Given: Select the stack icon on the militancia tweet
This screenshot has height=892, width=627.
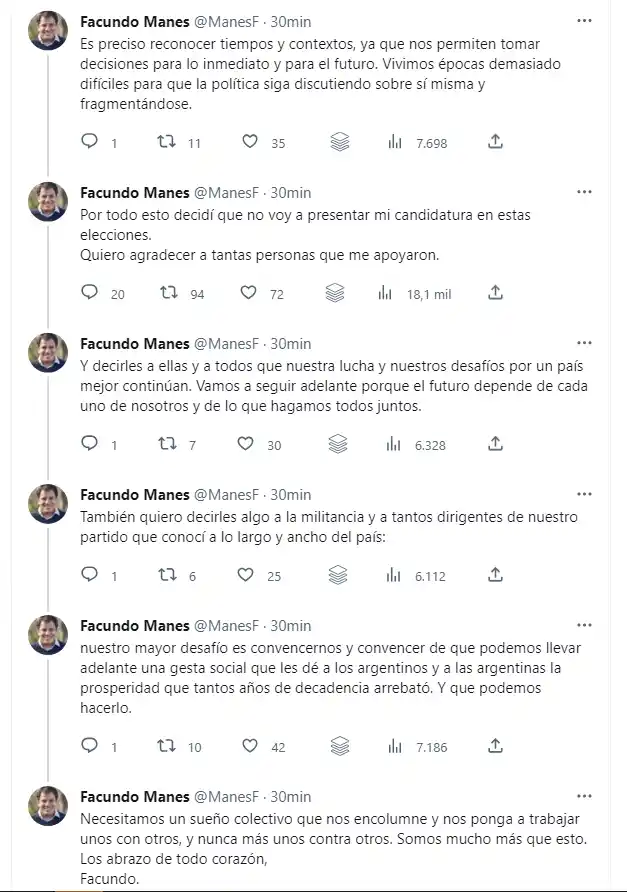Looking at the screenshot, I should [338, 576].
